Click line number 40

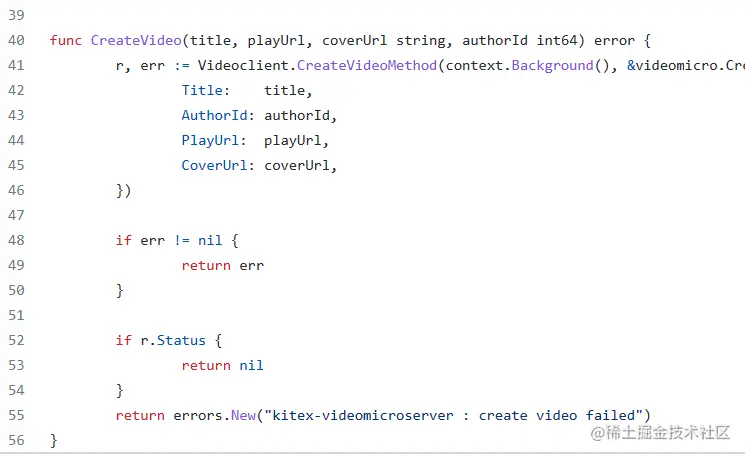16,40
